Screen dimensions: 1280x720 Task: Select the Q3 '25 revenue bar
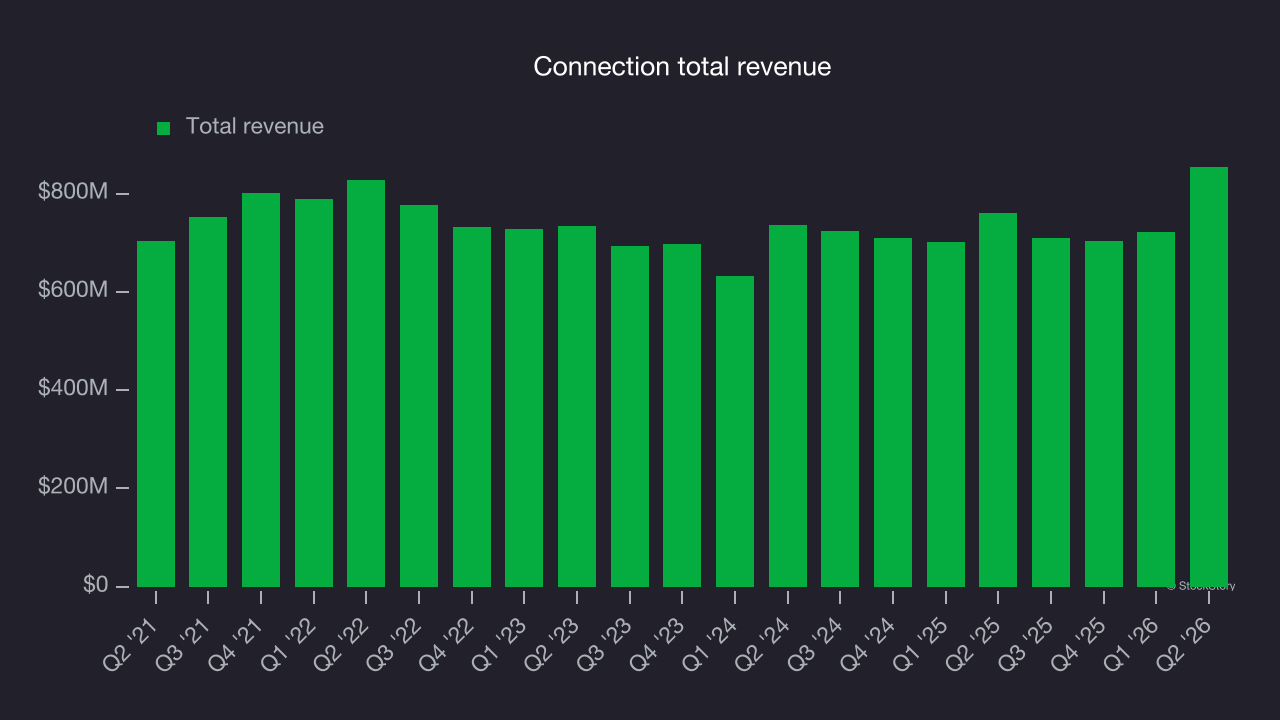(x=1051, y=412)
